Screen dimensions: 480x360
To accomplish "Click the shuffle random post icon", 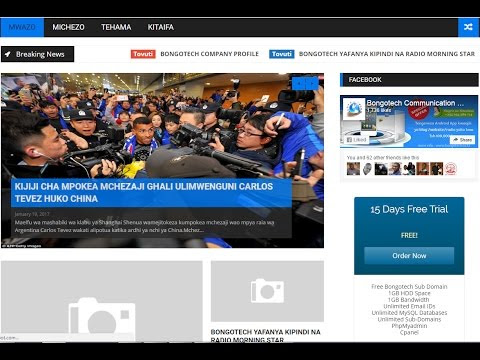I will pyautogui.click(x=468, y=27).
